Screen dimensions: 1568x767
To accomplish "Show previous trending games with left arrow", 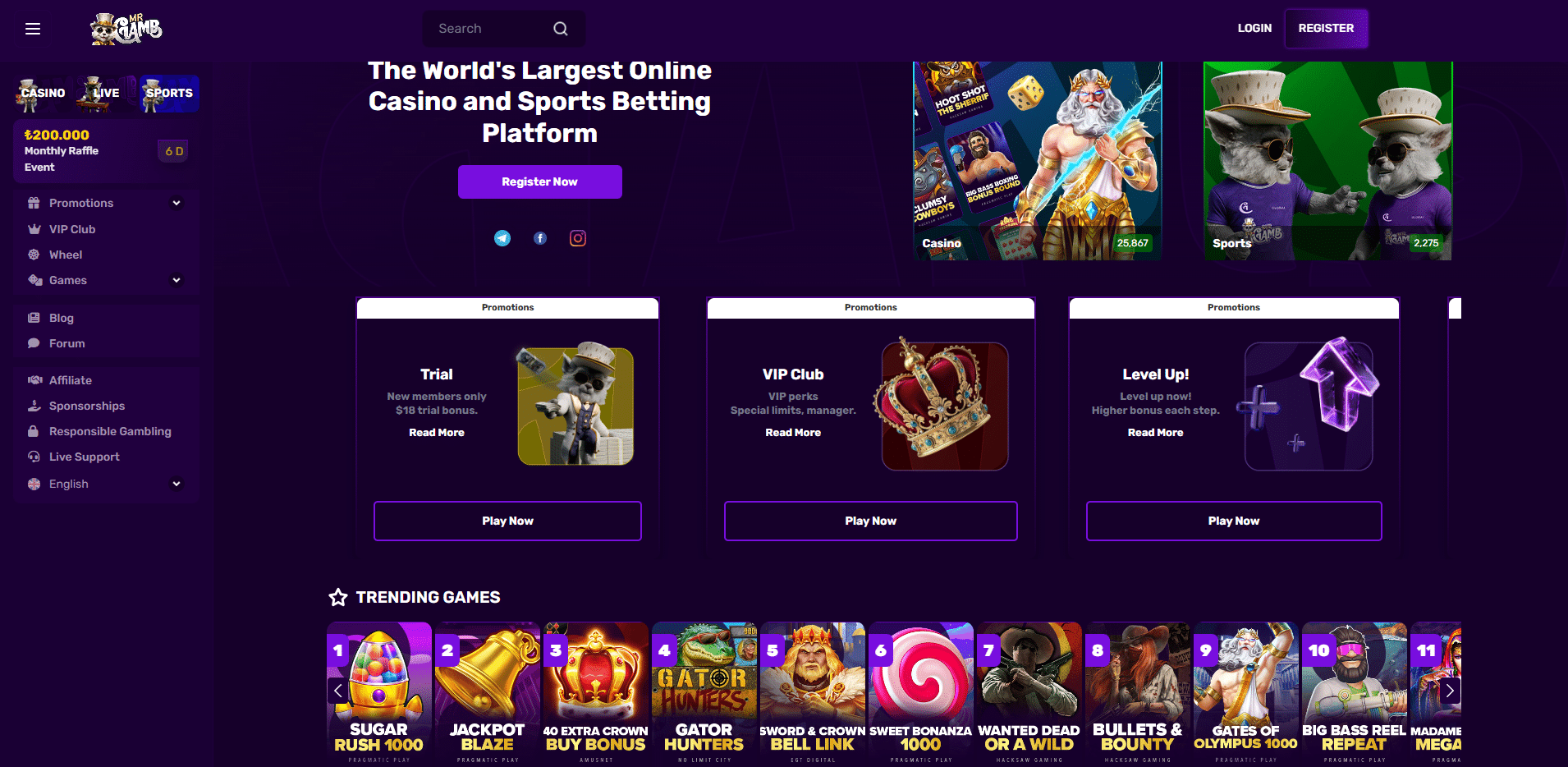I will 337,691.
